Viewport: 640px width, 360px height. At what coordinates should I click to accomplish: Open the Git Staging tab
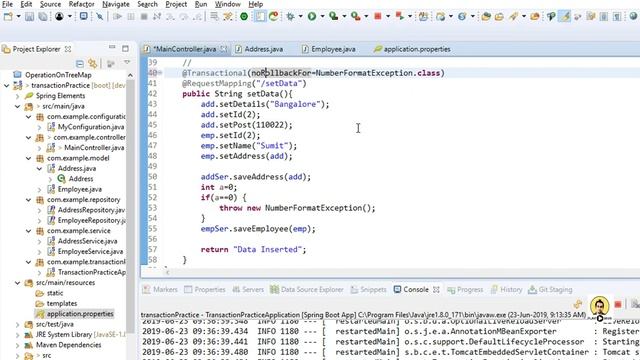(x=550, y=289)
